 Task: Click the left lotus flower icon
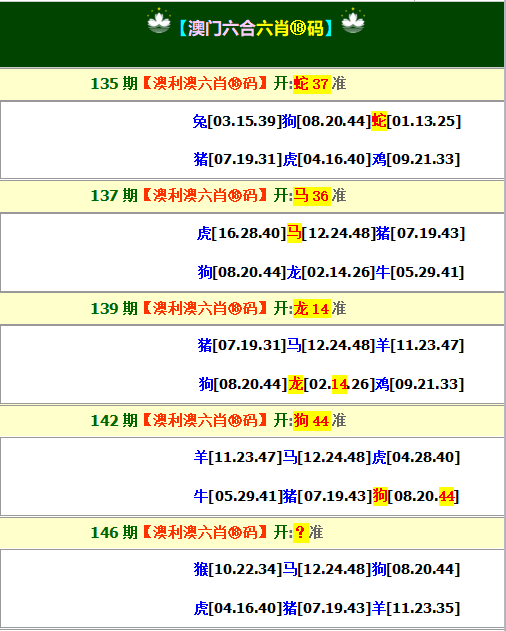[x=159, y=21]
